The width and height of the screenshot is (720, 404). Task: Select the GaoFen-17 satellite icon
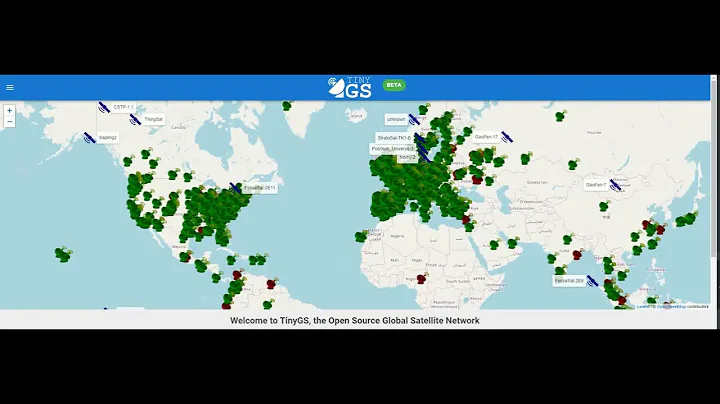(507, 137)
